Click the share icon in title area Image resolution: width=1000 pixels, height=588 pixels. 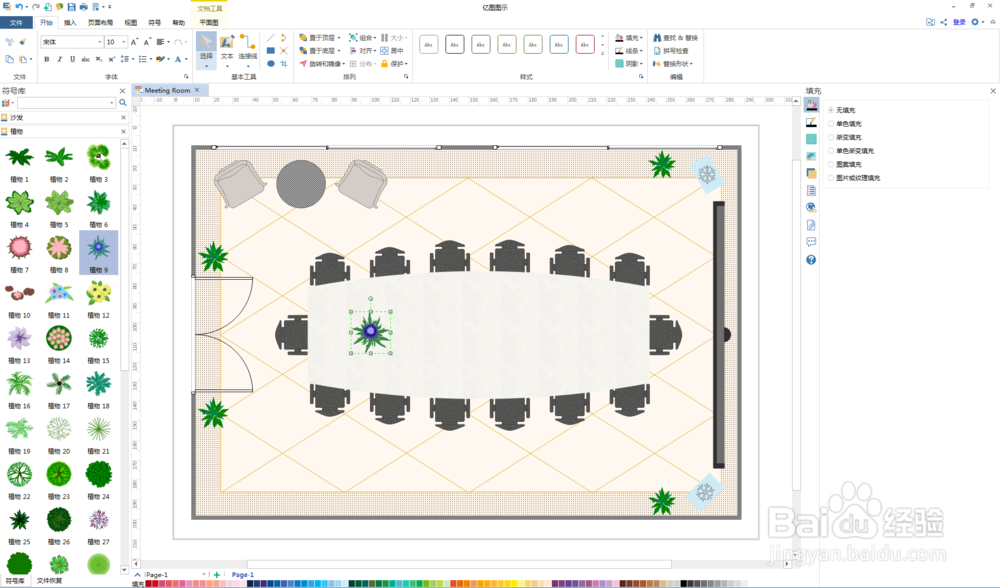[944, 22]
